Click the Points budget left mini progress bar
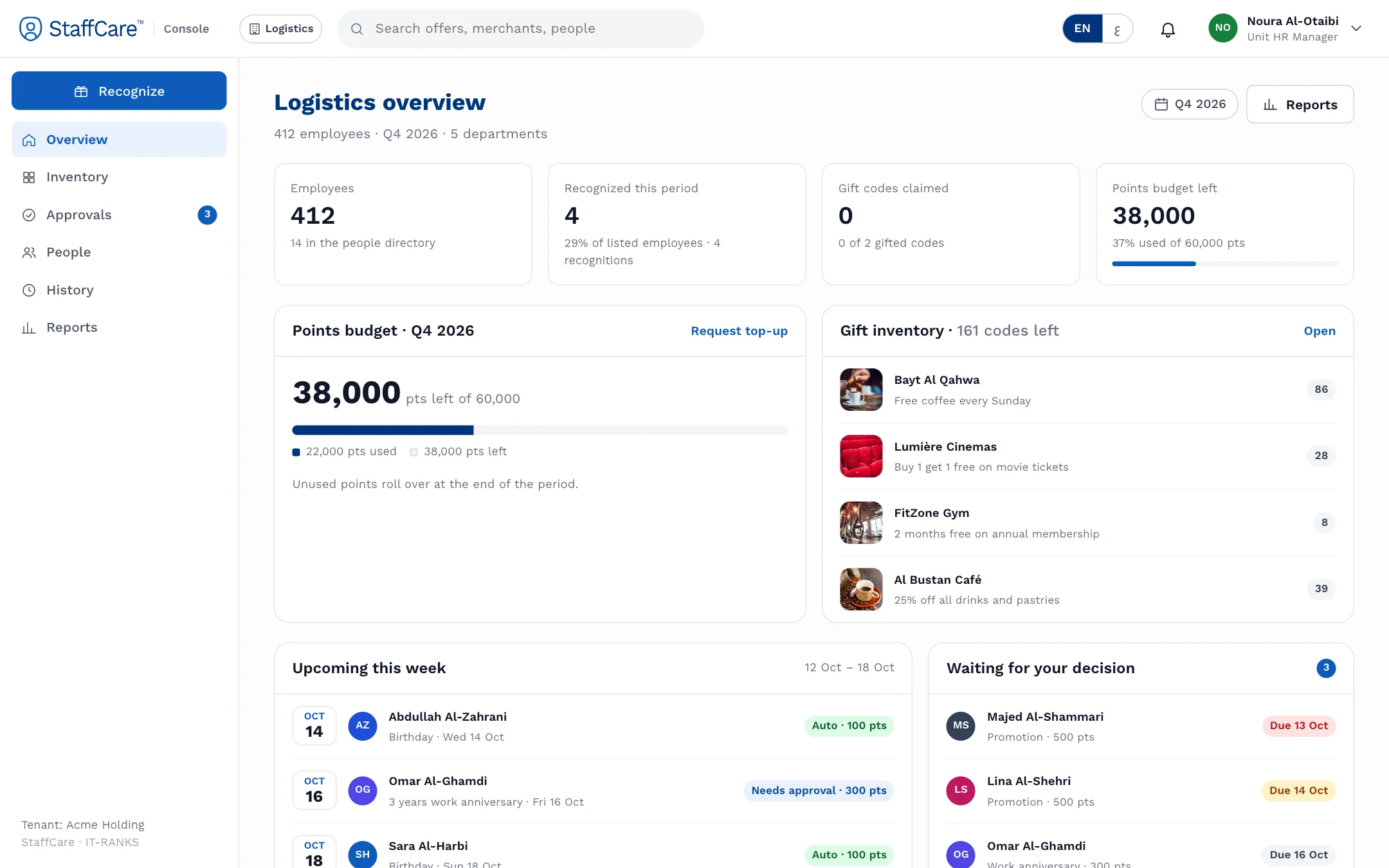1389x868 pixels. [x=1224, y=264]
